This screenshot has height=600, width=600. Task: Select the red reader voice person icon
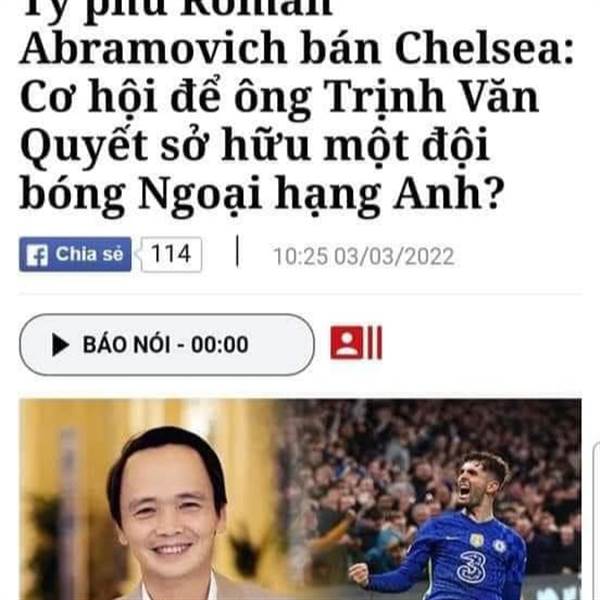click(x=347, y=342)
